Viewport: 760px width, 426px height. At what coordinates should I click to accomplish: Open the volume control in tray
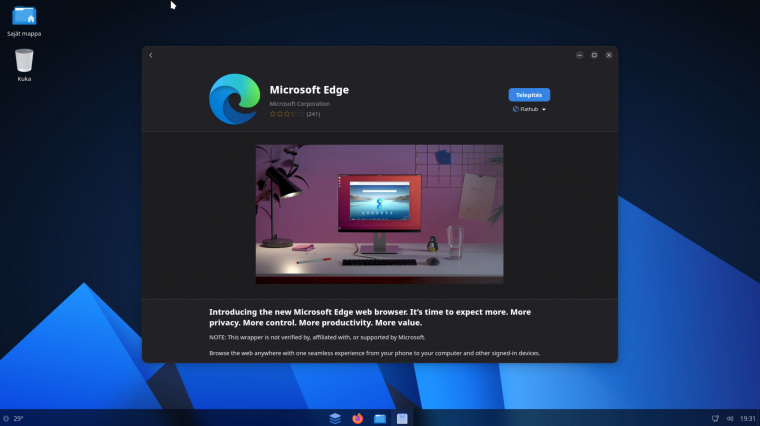[x=730, y=418]
